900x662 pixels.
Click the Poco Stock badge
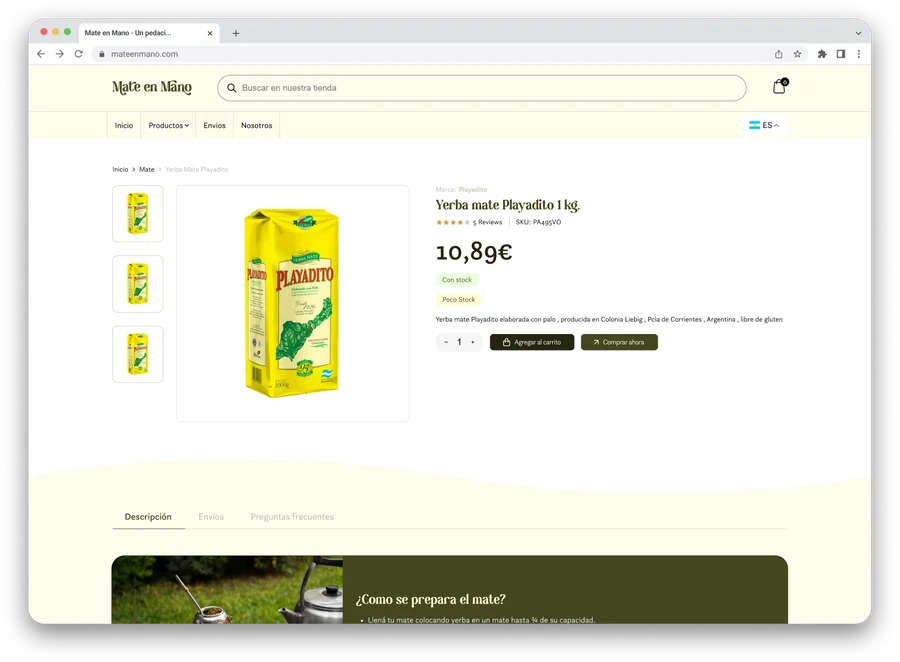[459, 300]
